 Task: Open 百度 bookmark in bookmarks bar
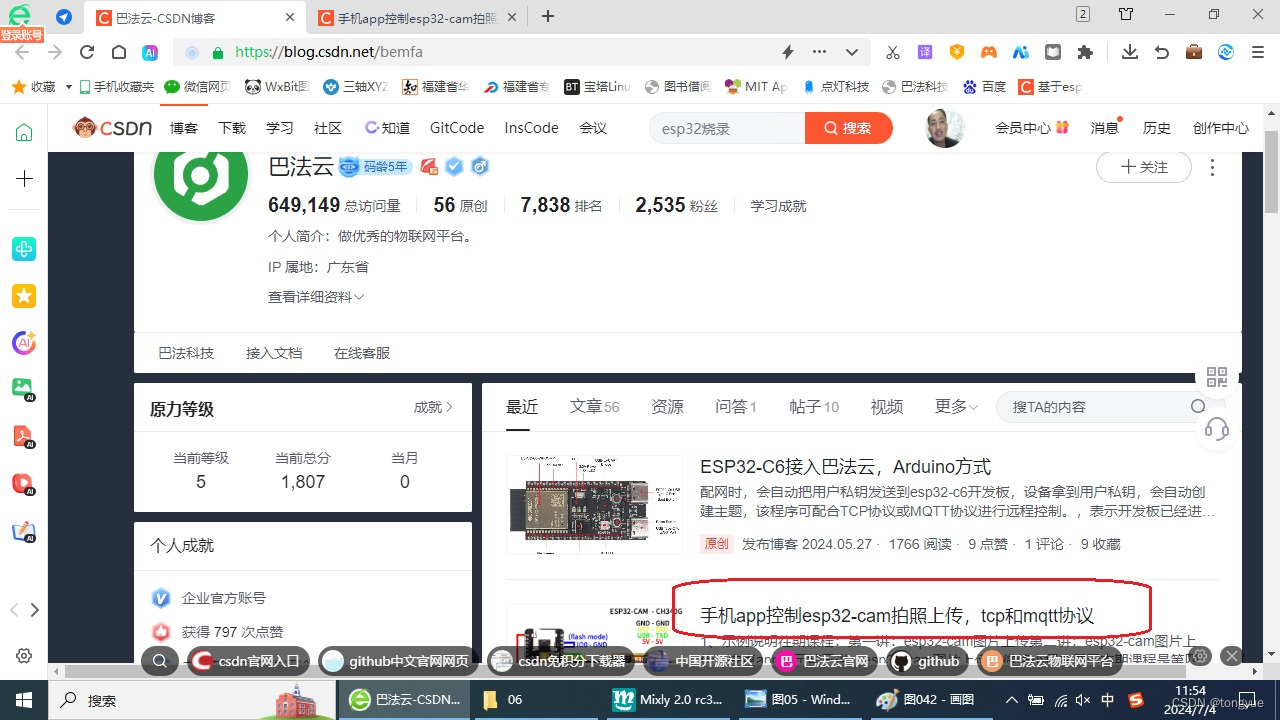coord(984,87)
